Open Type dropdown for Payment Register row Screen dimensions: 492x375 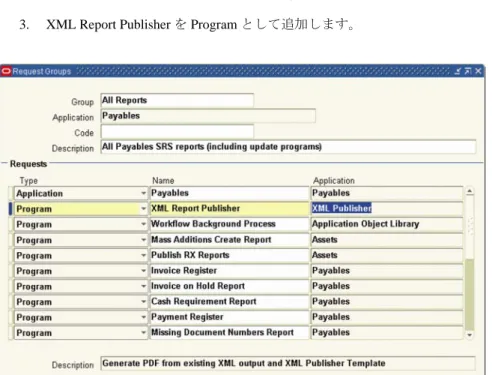pyautogui.click(x=143, y=317)
